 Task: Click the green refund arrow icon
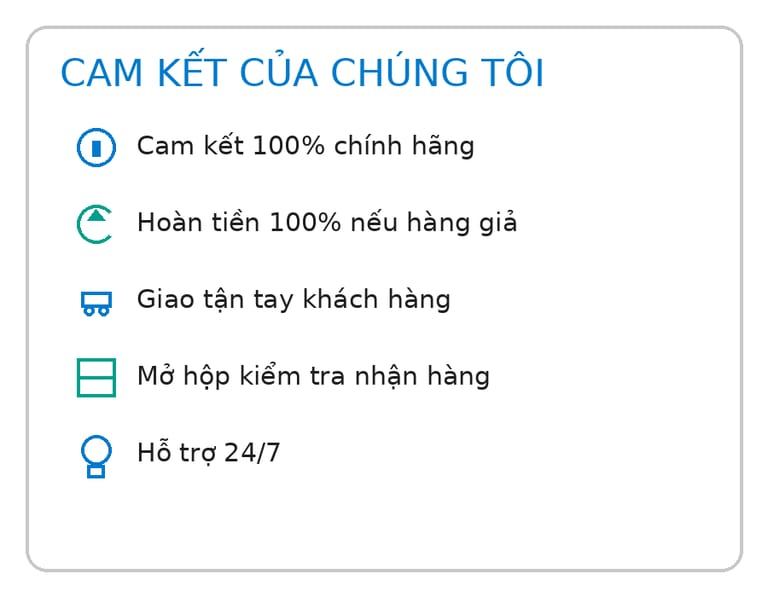click(95, 223)
